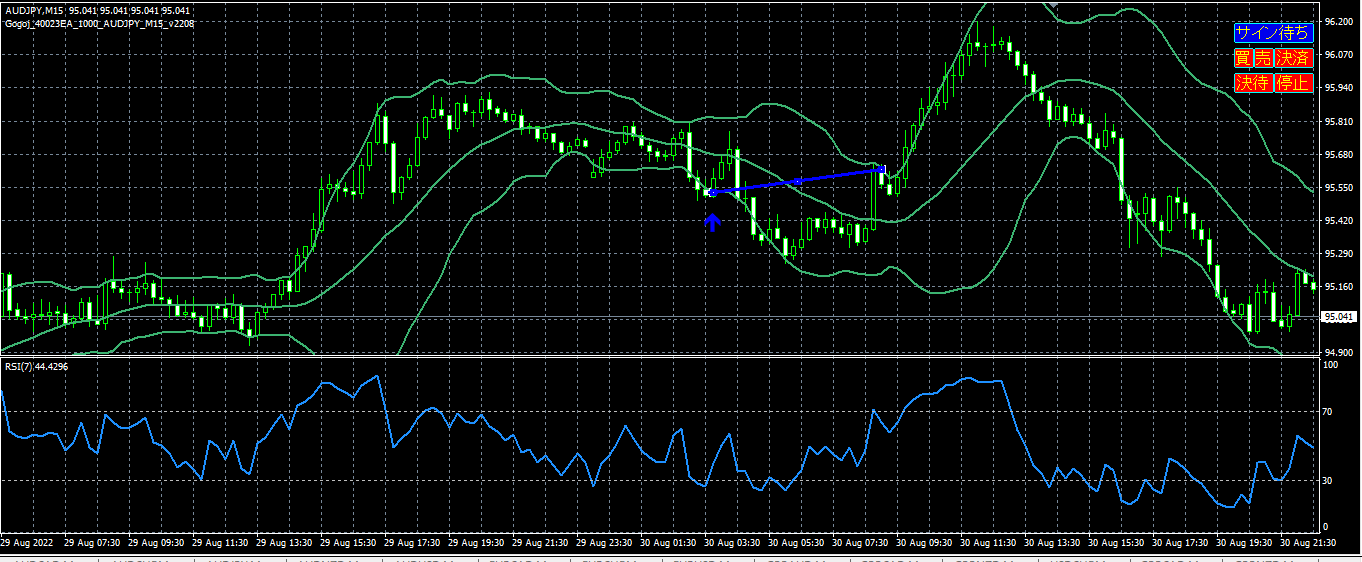Click the 94.900 price scale label

[1339, 352]
